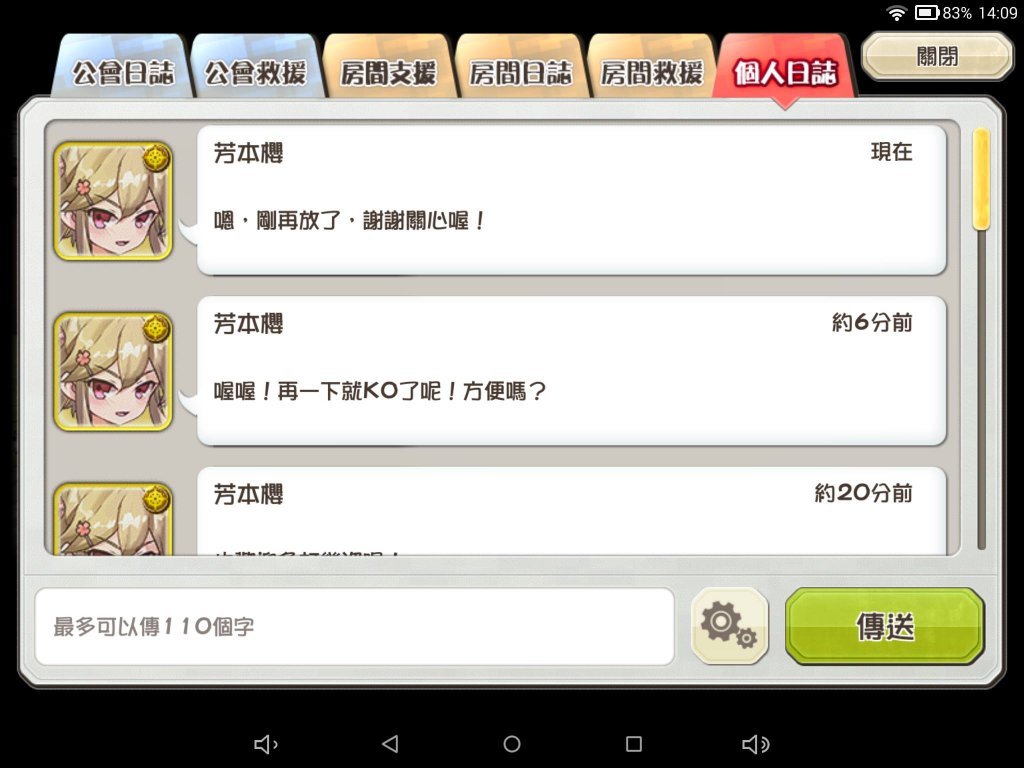This screenshot has width=1024, height=768.
Task: Click the green 傳送 send button
Action: [x=885, y=626]
